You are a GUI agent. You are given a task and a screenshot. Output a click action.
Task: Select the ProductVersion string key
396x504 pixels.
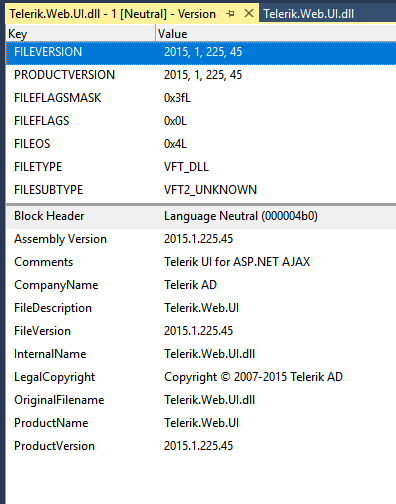pos(54,446)
